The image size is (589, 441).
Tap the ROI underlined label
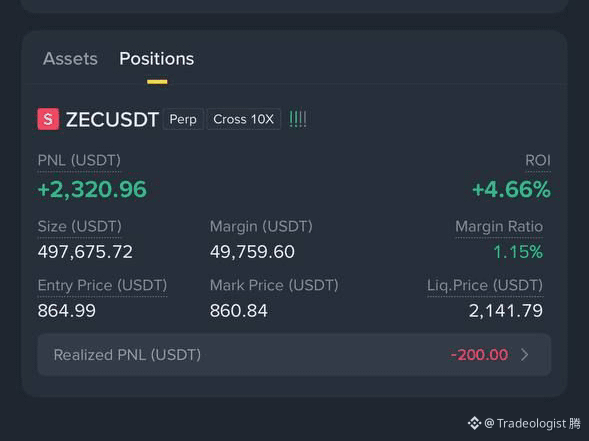pos(538,161)
